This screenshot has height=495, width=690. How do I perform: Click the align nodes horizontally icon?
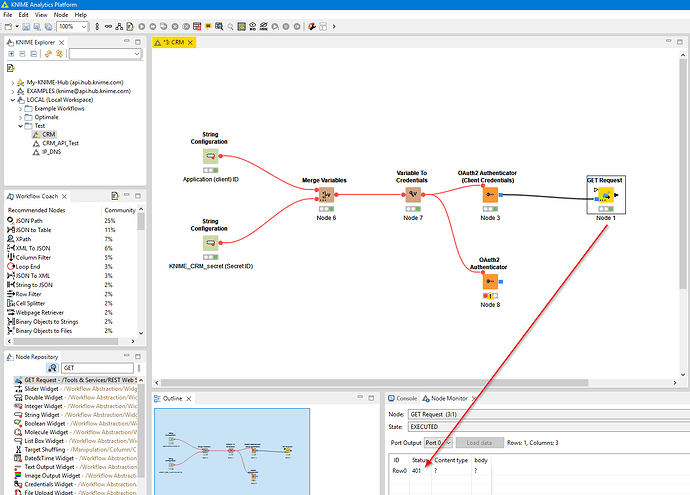[x=108, y=26]
